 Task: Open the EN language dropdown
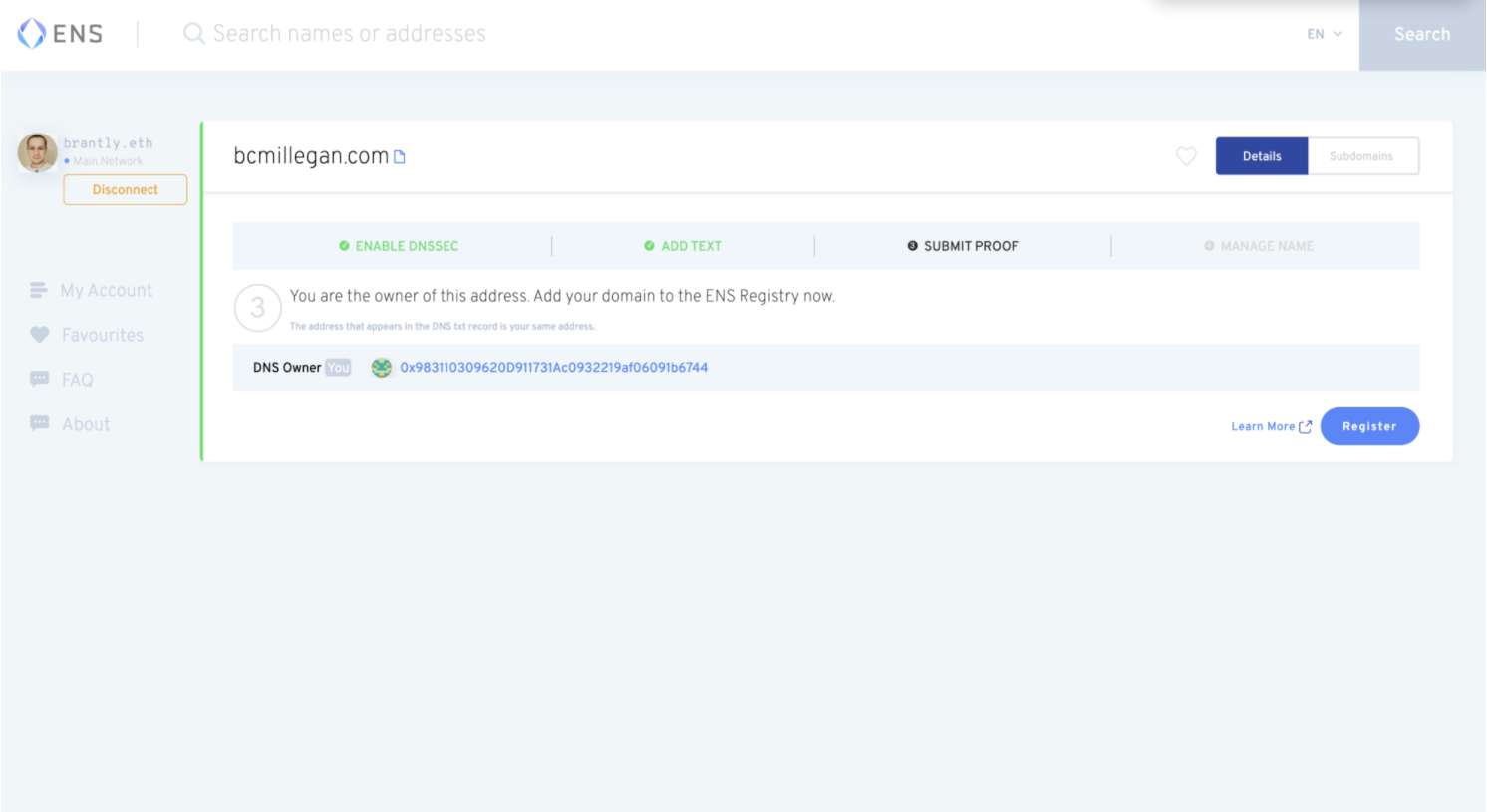click(x=1325, y=34)
